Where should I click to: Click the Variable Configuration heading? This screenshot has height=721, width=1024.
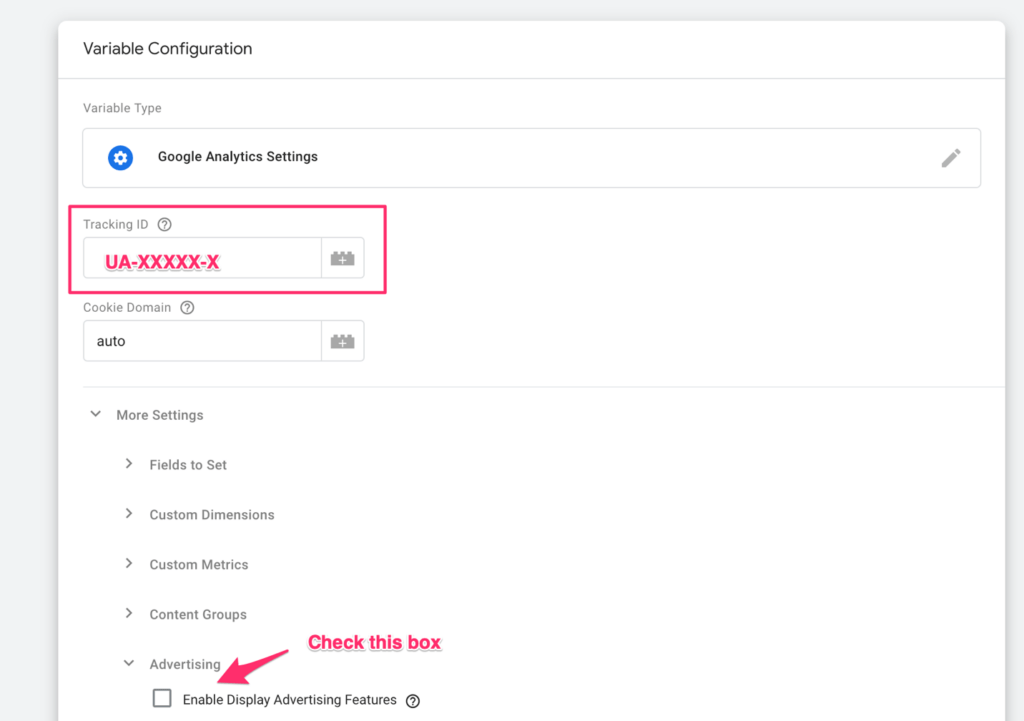(x=167, y=49)
